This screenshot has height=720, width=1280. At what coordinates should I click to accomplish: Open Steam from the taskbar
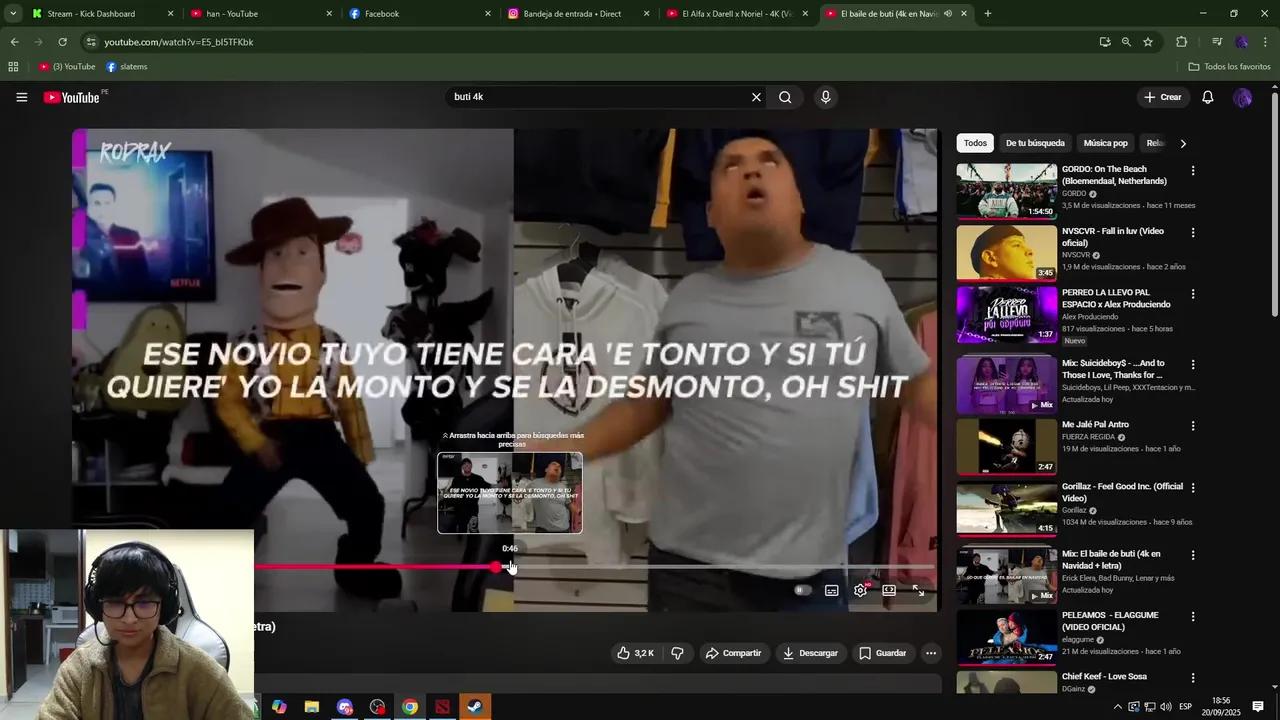click(x=475, y=706)
